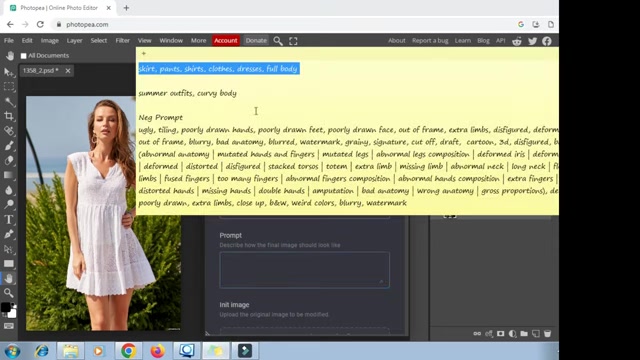Open the Layer menu

74,40
